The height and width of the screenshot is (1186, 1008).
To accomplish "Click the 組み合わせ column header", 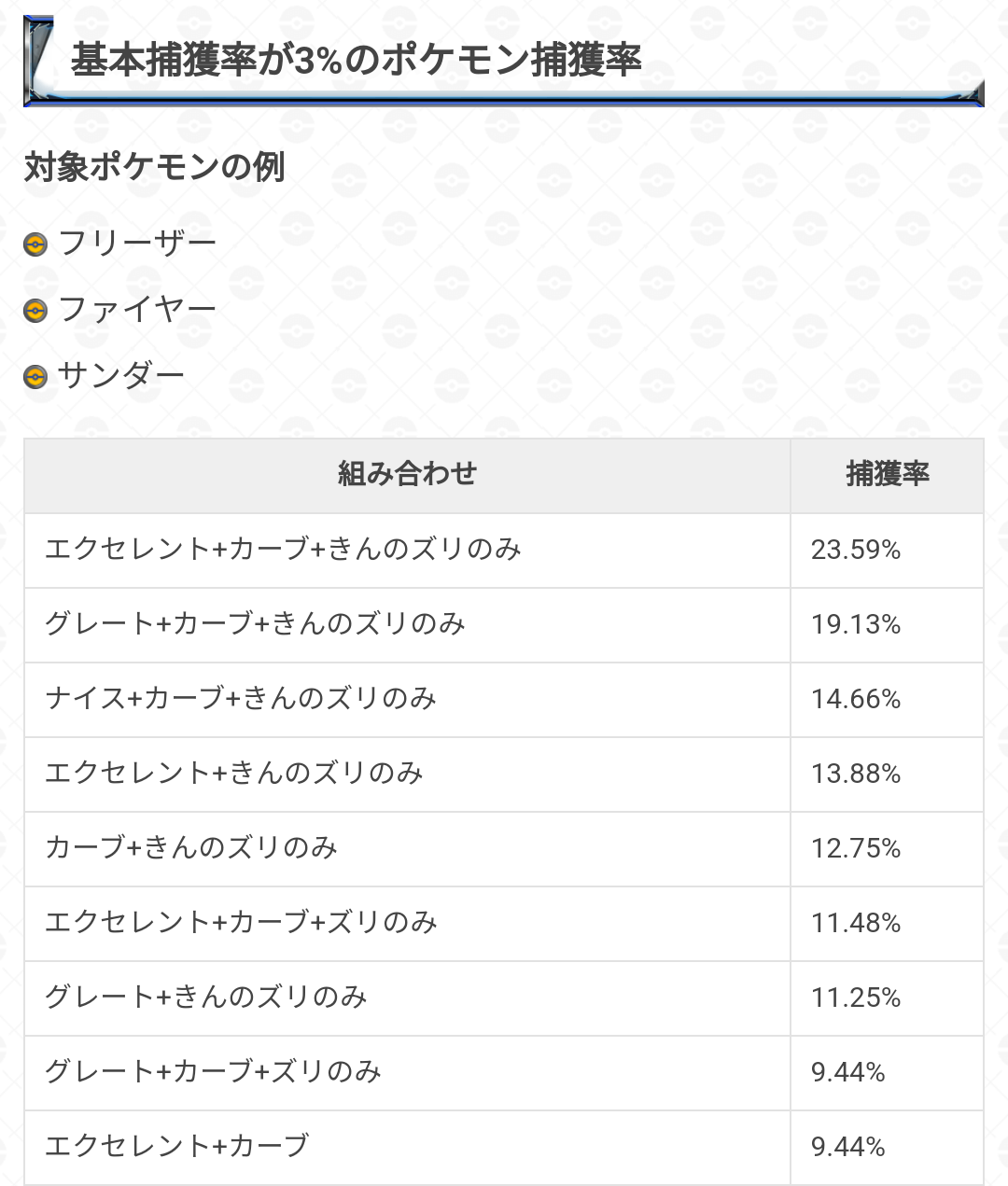I will (x=407, y=474).
